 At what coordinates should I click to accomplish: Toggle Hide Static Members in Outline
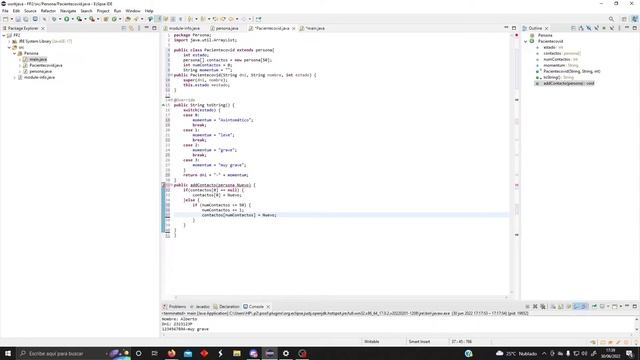[596, 28]
